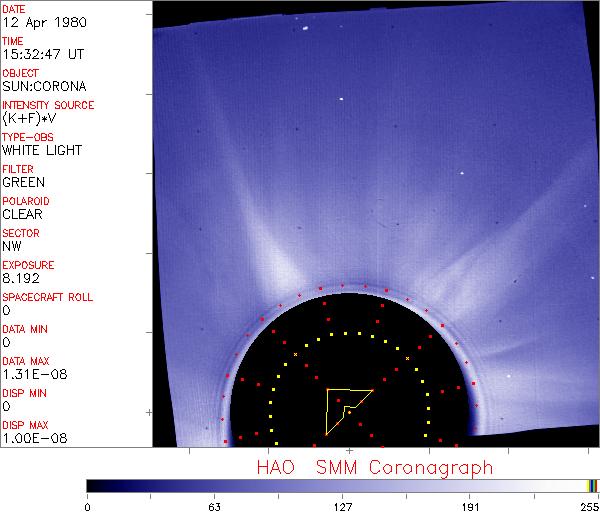
Task: Select the NW sector value
Action: (x=12, y=246)
